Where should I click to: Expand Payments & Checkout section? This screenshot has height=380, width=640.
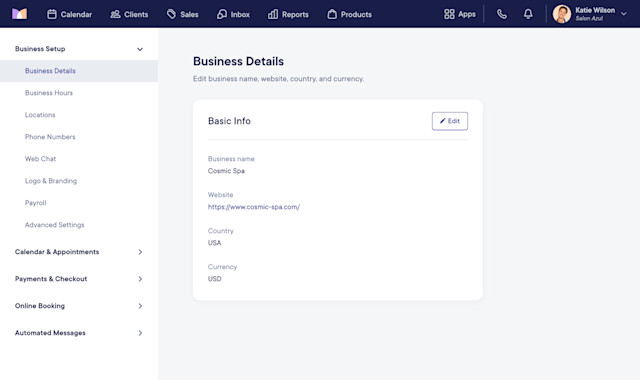pos(140,279)
